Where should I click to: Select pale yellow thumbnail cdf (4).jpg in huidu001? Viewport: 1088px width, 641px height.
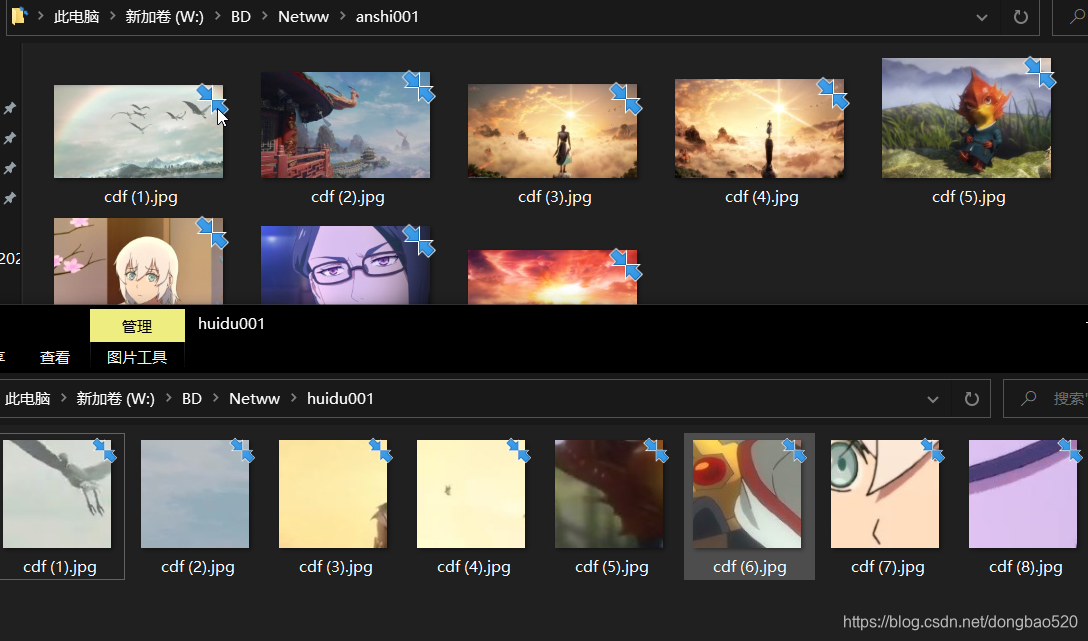pyautogui.click(x=471, y=494)
